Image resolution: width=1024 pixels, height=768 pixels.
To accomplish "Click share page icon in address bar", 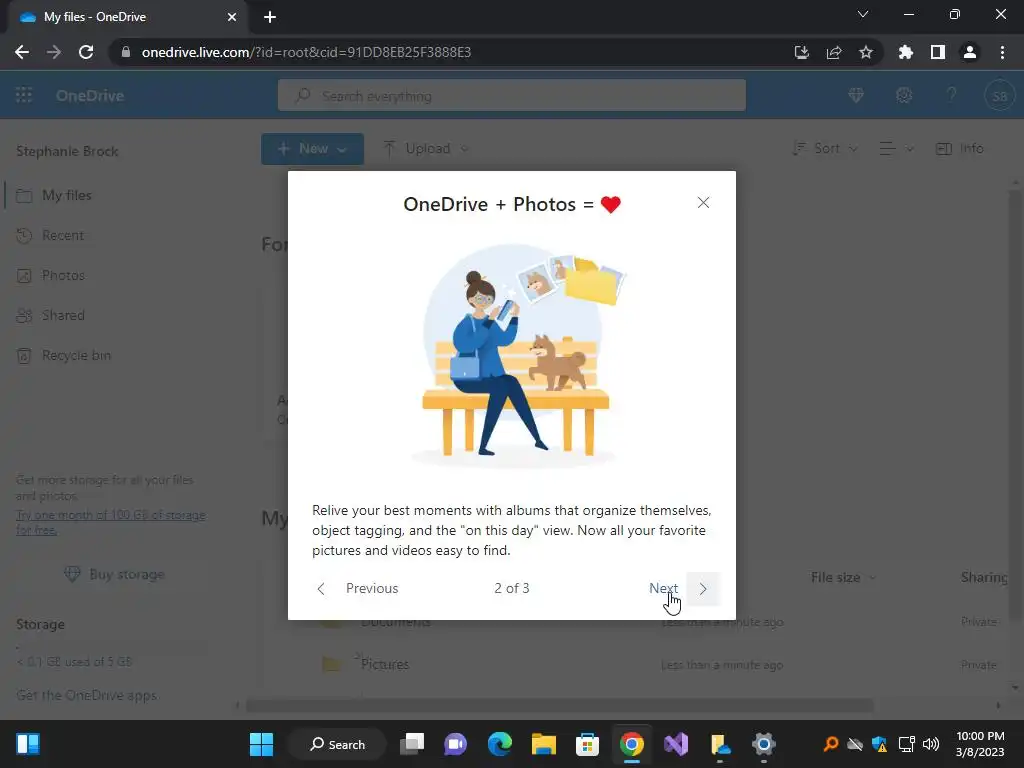I will point(833,52).
